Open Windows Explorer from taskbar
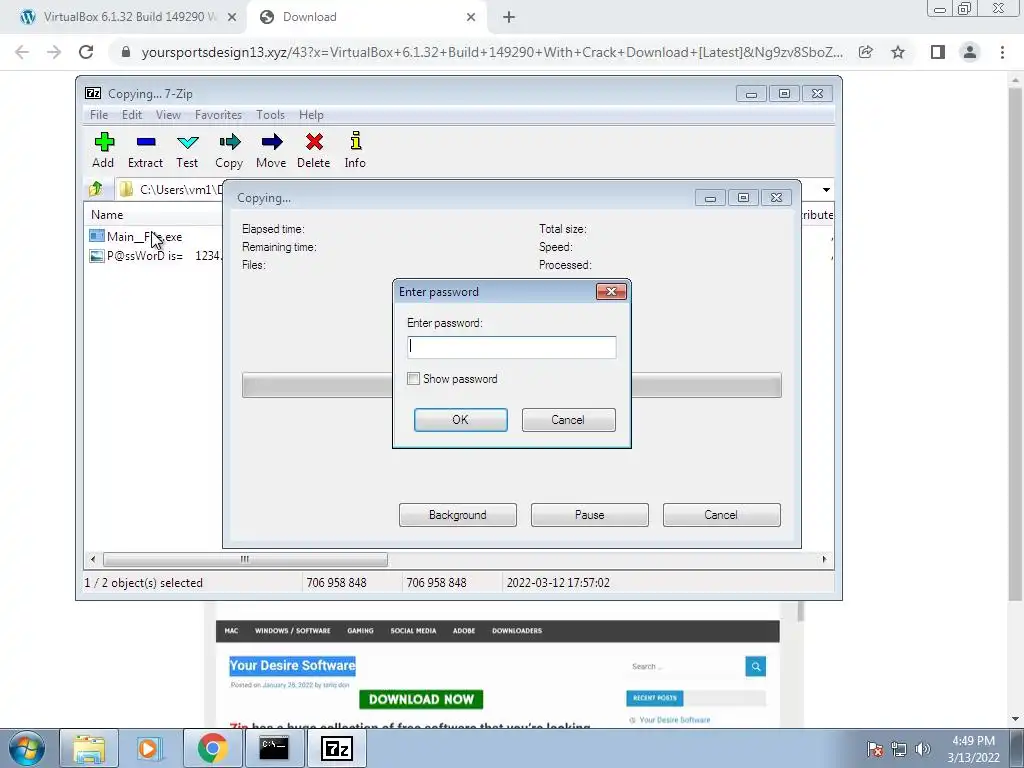This screenshot has height=768, width=1024. pos(89,748)
